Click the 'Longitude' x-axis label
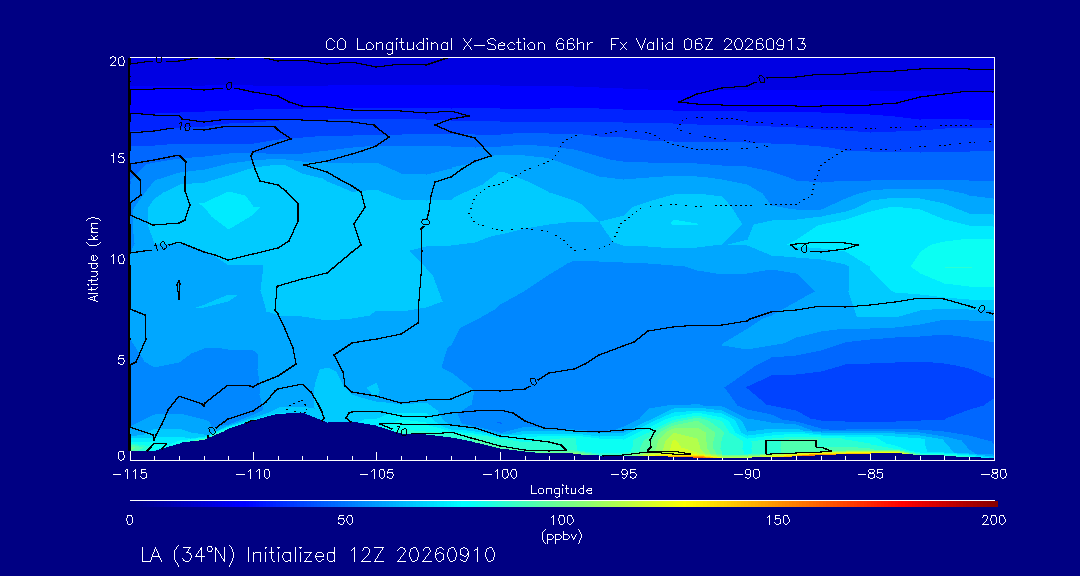 561,490
